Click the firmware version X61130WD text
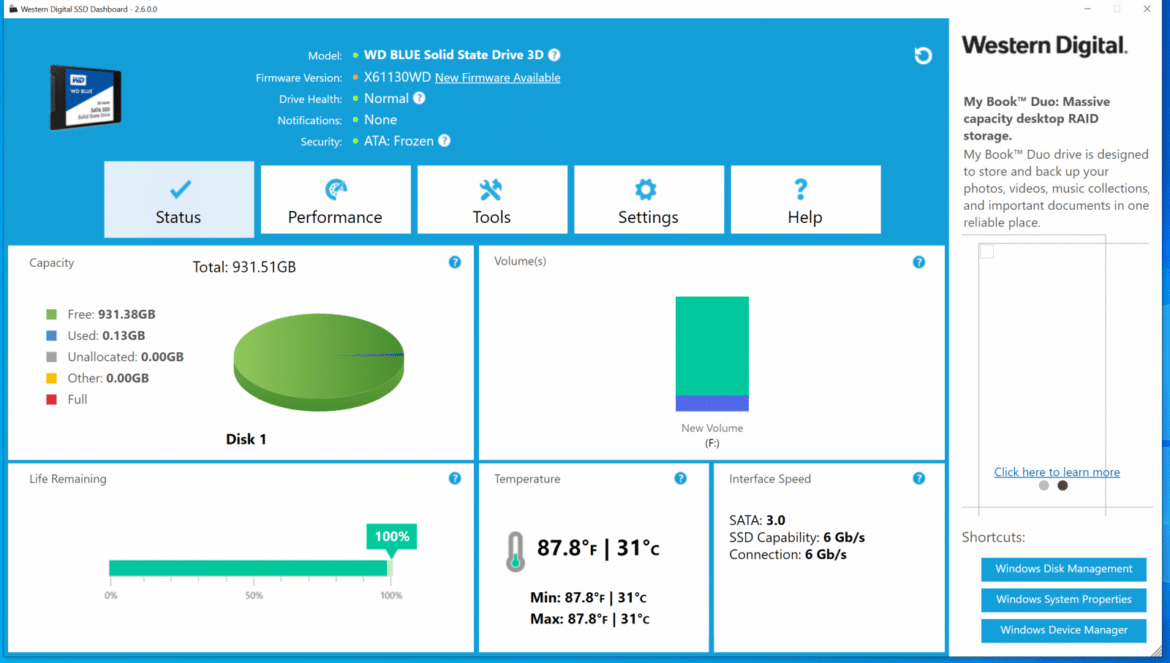 tap(397, 78)
